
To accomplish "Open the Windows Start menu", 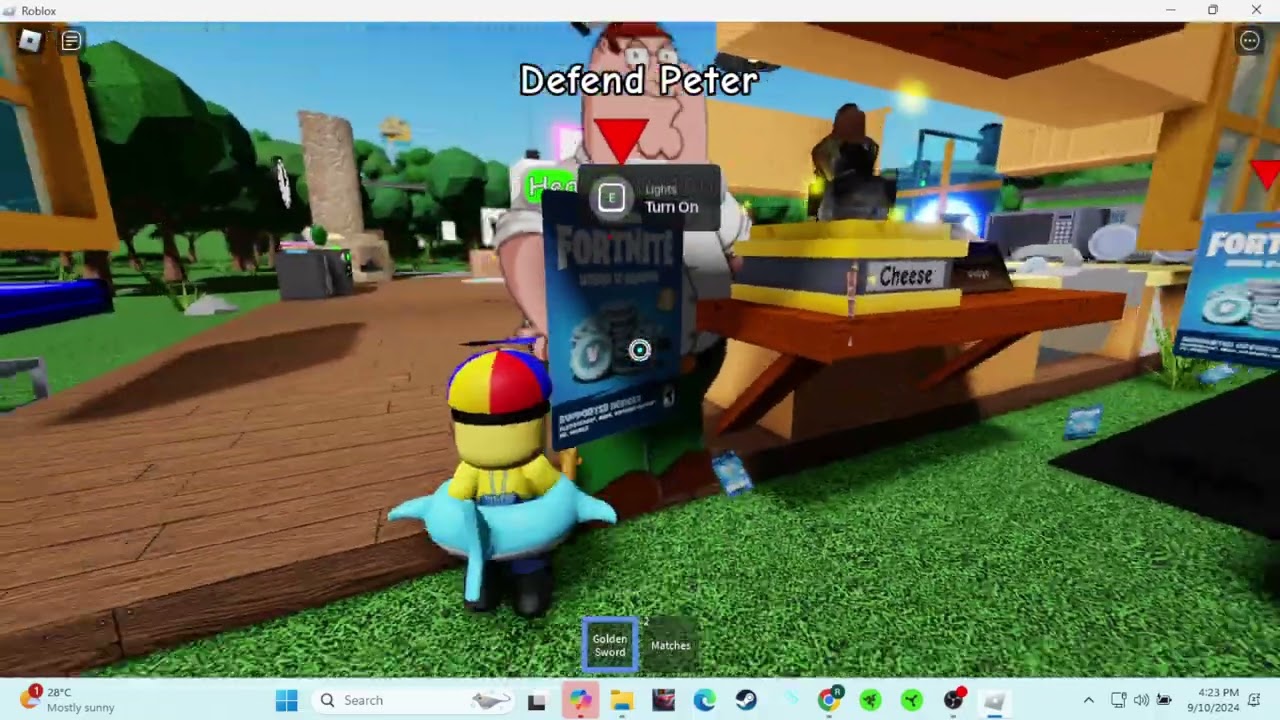I will click(286, 700).
